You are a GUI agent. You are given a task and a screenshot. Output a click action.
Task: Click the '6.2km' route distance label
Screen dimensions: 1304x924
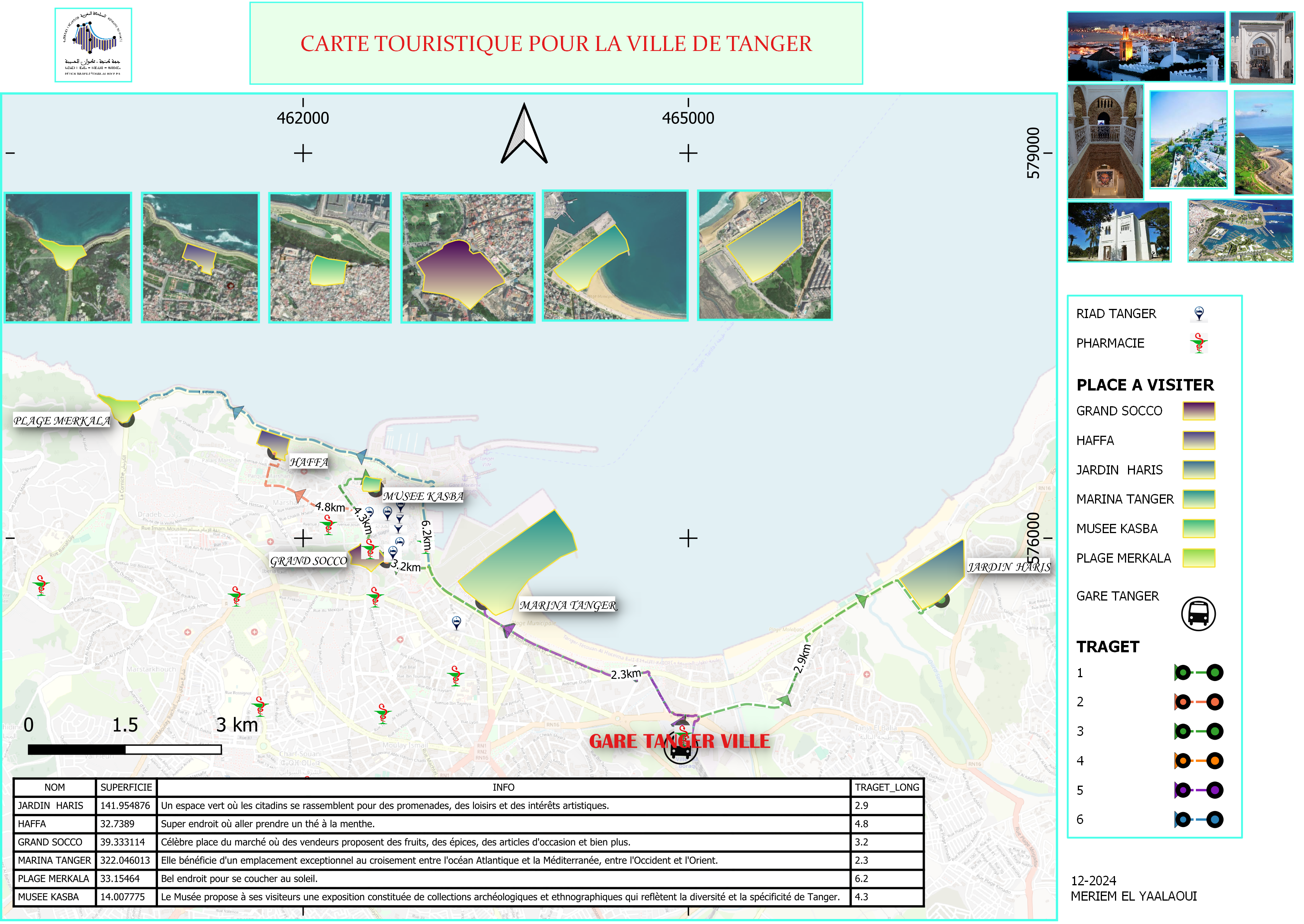pyautogui.click(x=427, y=536)
